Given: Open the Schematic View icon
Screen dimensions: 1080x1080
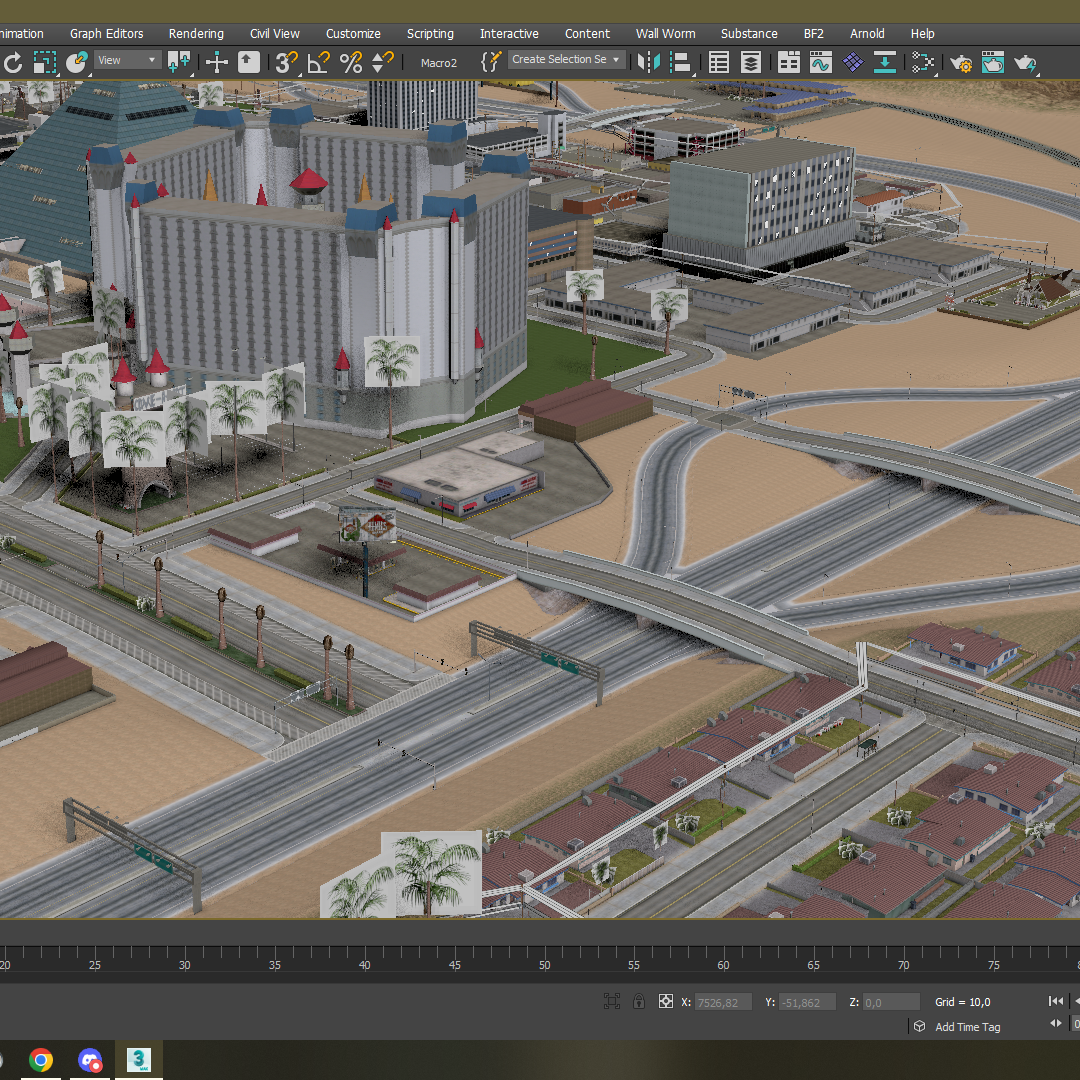Looking at the screenshot, I should (x=922, y=63).
